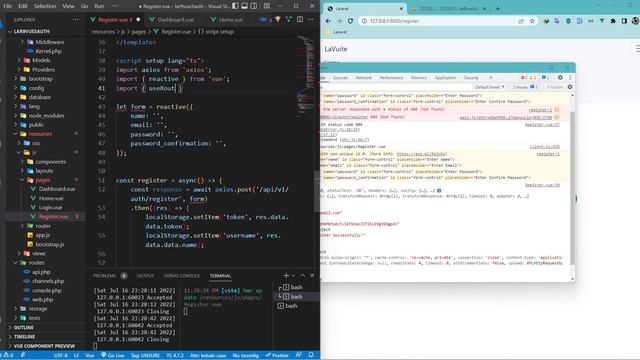Open the Selection menu

click(45, 6)
